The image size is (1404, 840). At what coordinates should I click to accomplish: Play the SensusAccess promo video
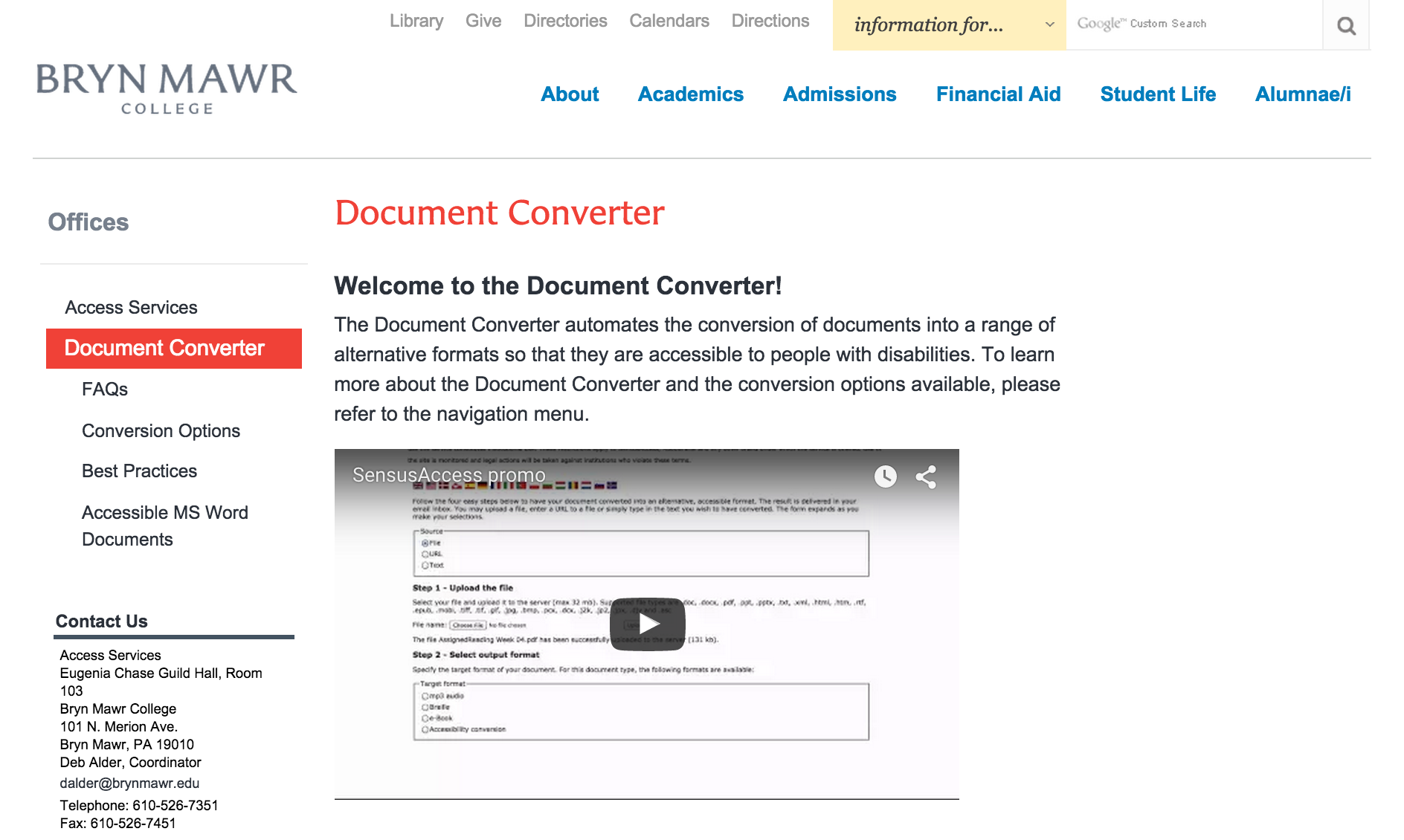[x=647, y=624]
